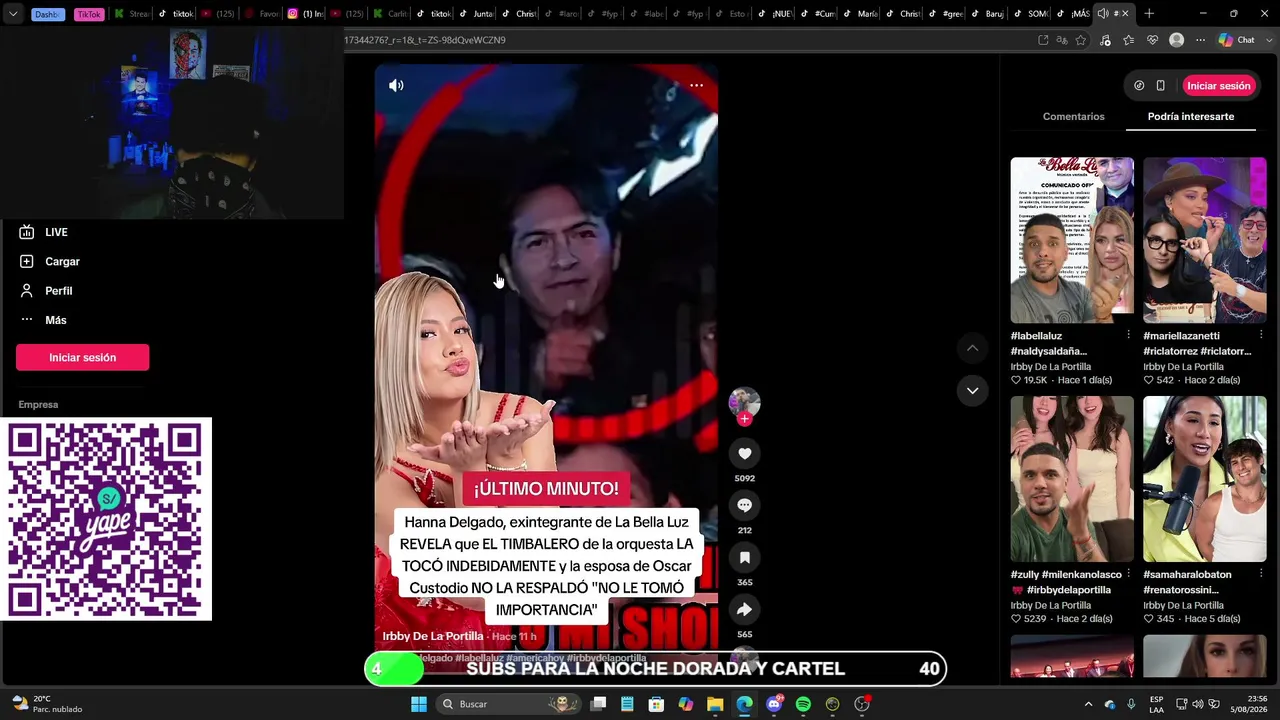
Task: Open the #mariellazanetti recommended video thumbnail
Action: [1204, 240]
